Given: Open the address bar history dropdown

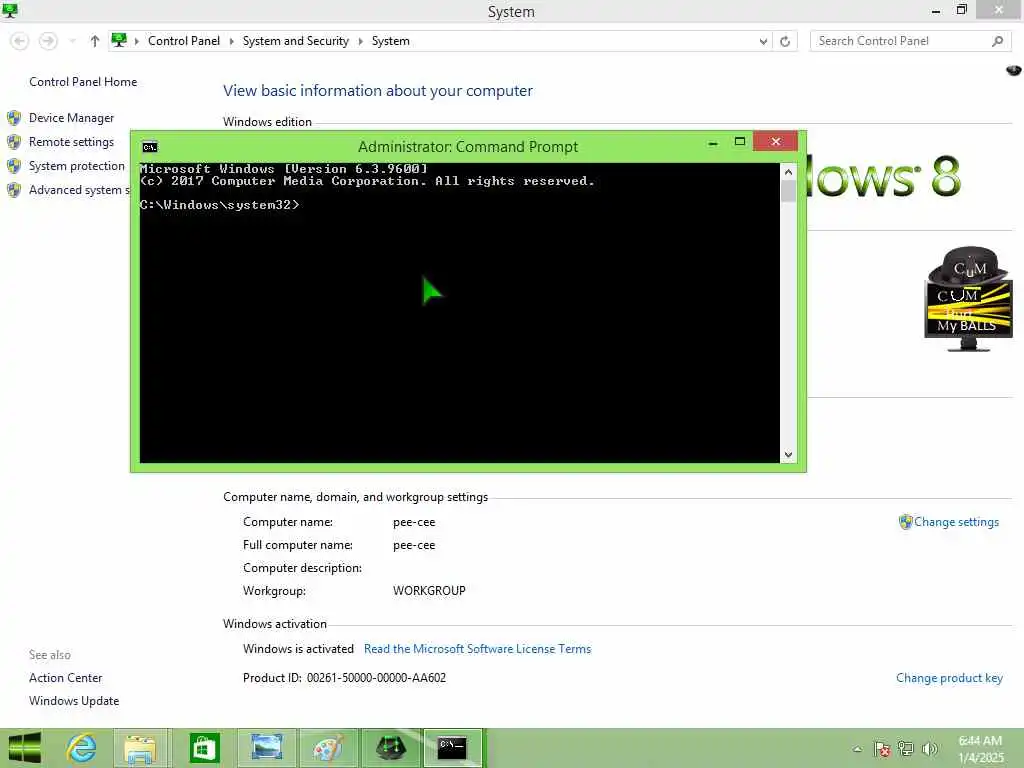Looking at the screenshot, I should tap(763, 41).
